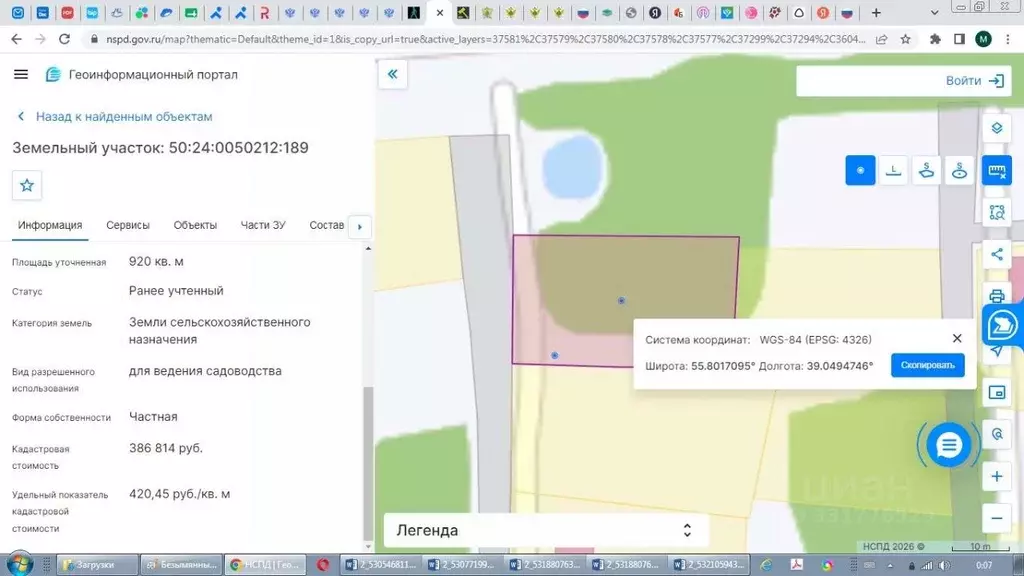This screenshot has height=576, width=1024.
Task: Open Internet Explorer from taskbar
Action: pyautogui.click(x=766, y=565)
